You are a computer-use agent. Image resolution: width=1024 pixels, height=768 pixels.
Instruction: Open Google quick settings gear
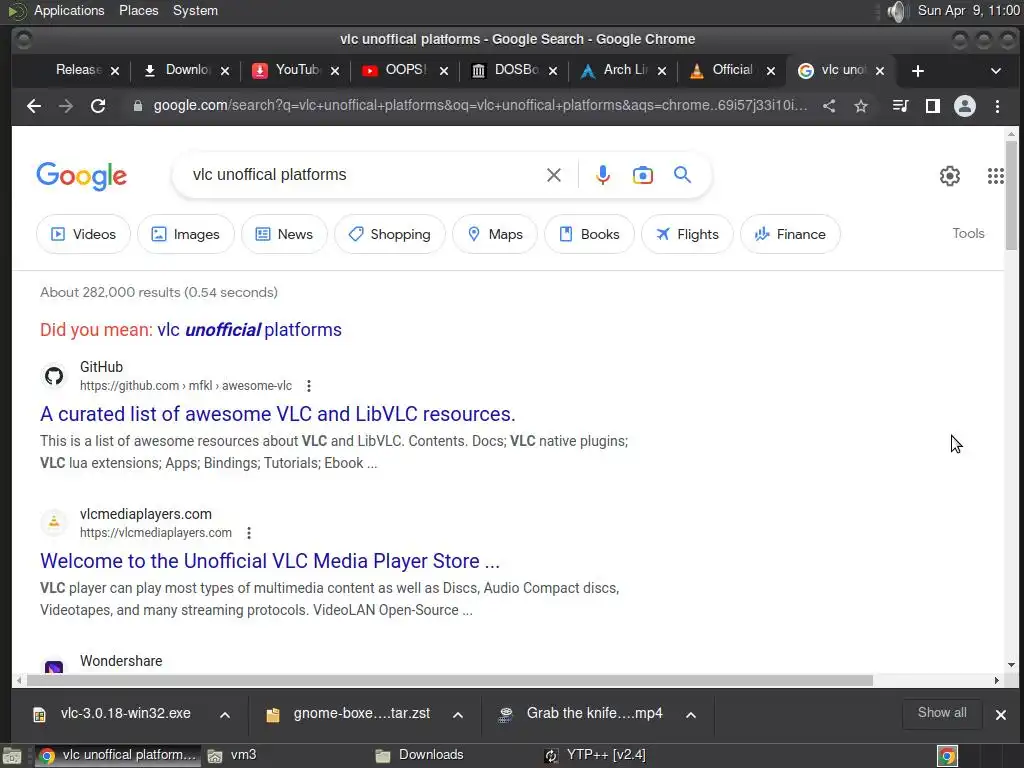[x=950, y=176]
